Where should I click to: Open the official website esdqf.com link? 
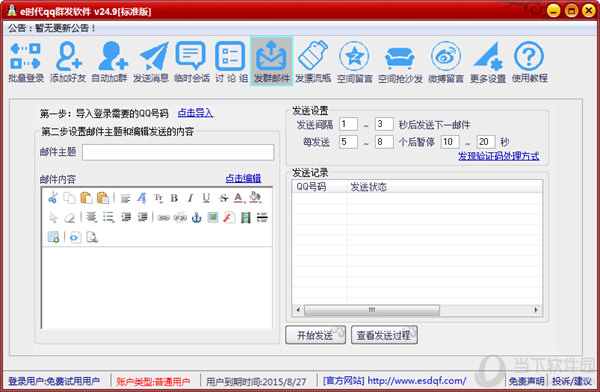(417, 381)
